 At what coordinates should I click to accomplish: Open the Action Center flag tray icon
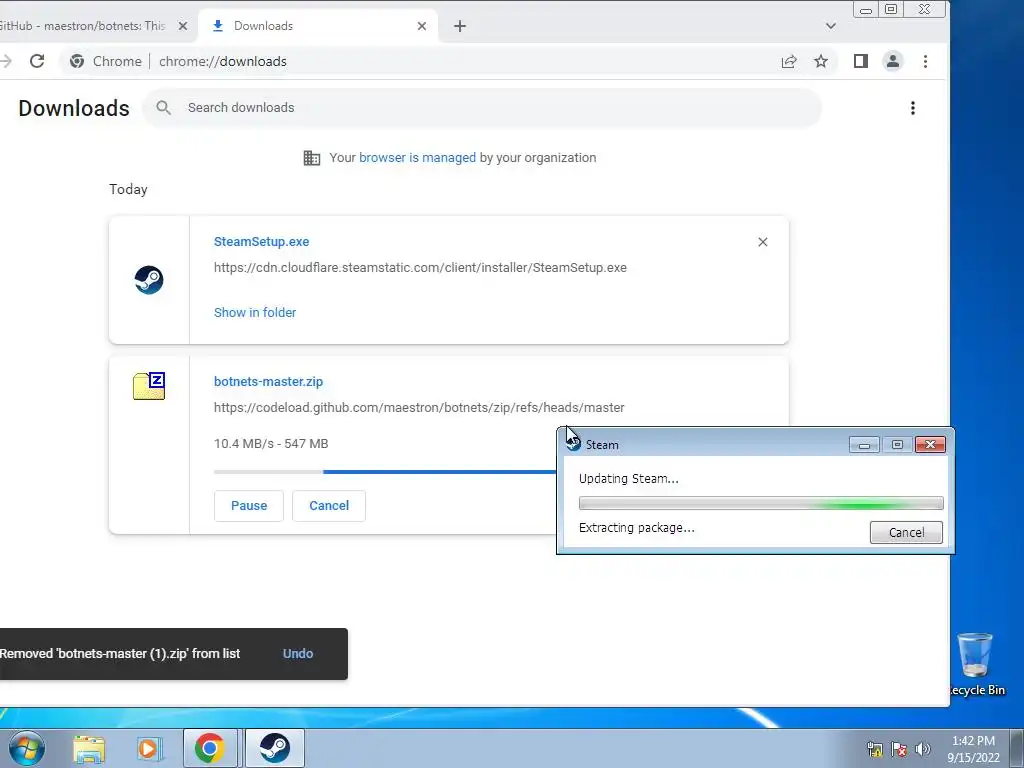pyautogui.click(x=899, y=749)
